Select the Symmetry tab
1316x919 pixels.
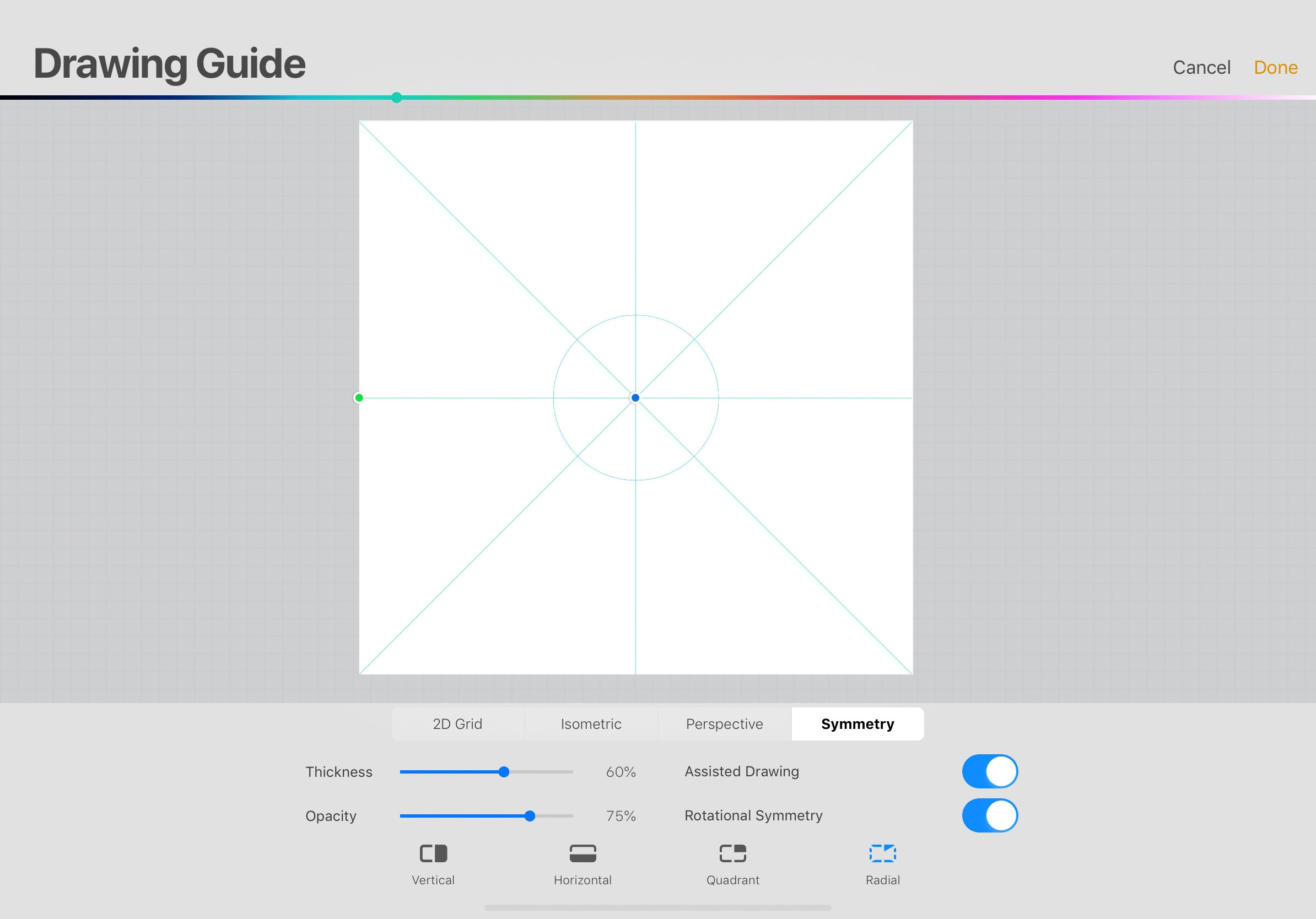[857, 723]
